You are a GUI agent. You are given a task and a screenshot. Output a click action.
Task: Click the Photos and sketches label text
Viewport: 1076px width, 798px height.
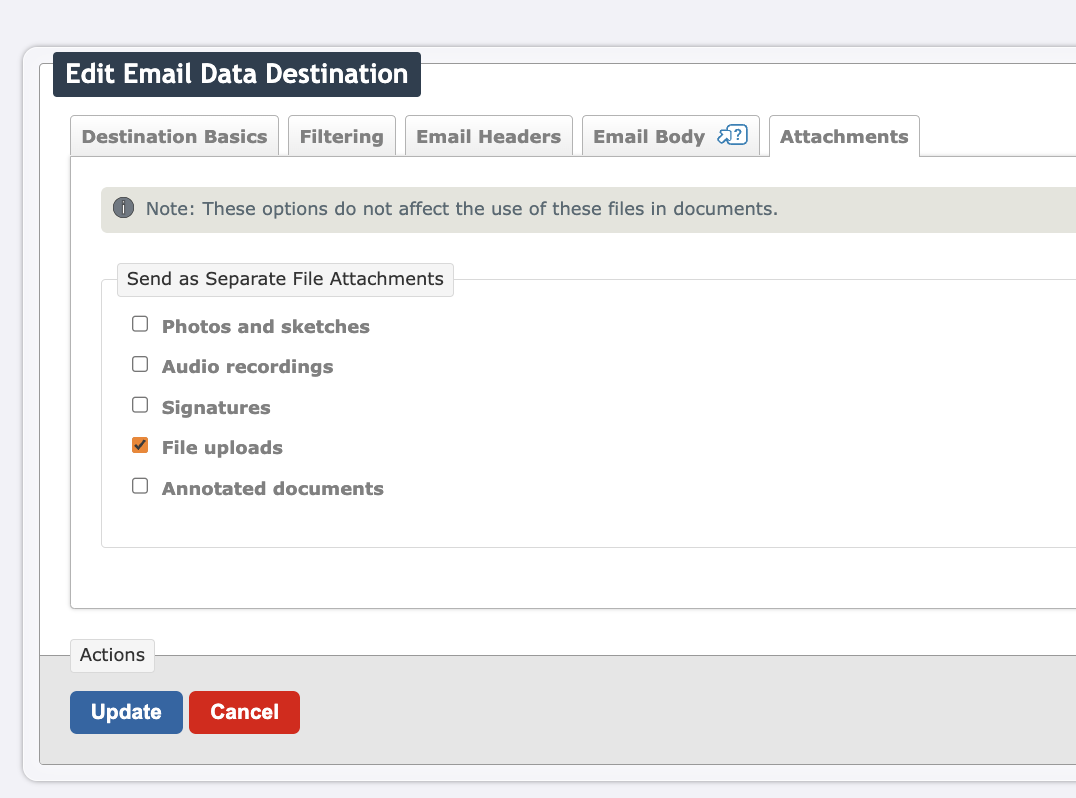pos(266,327)
